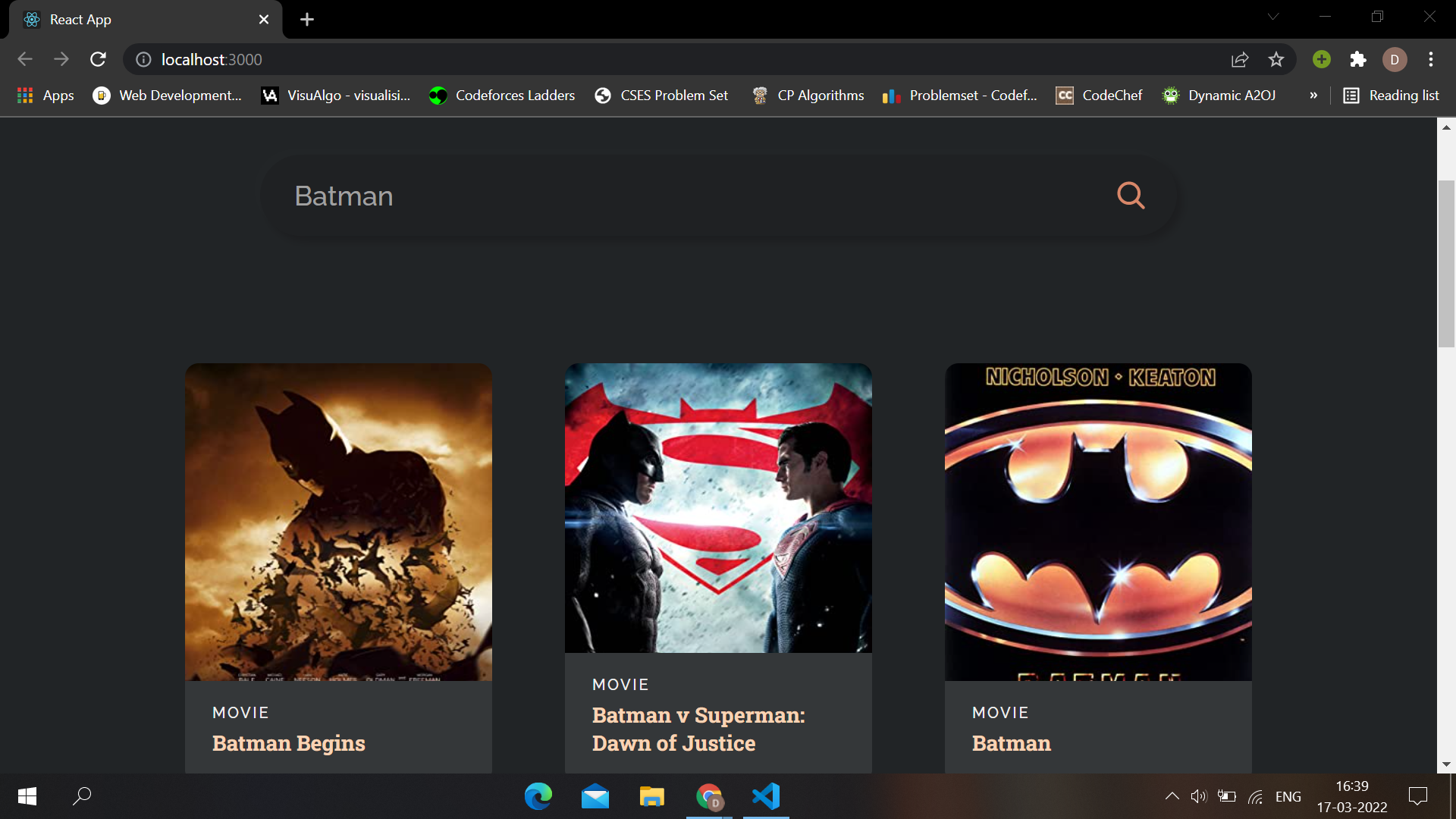Image resolution: width=1456 pixels, height=819 pixels.
Task: Open the Chrome profile avatar
Action: tap(1394, 59)
